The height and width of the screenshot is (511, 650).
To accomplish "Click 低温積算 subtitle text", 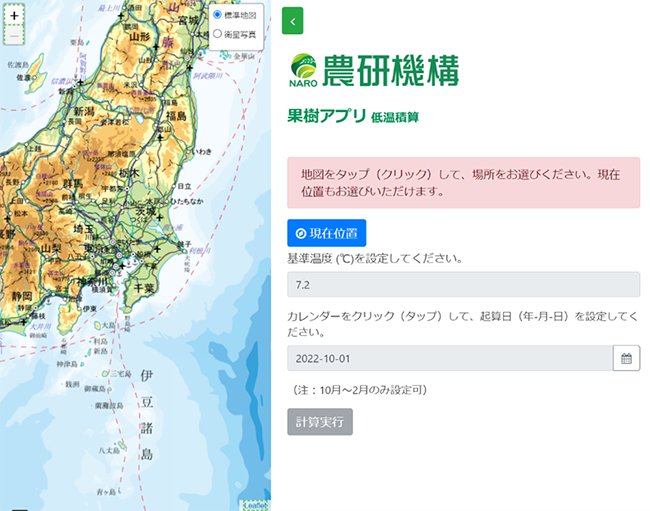I will 395,118.
